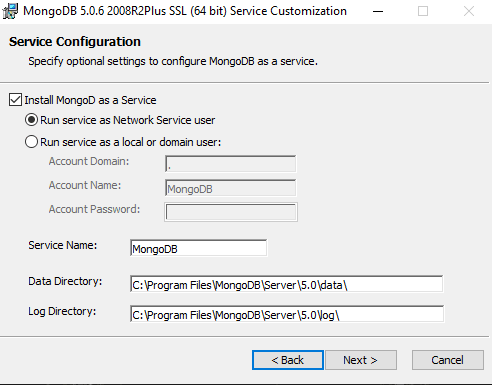Screen dimensions: 492x385
Task: Select Run service as Network Service user
Action: [x=31, y=120]
